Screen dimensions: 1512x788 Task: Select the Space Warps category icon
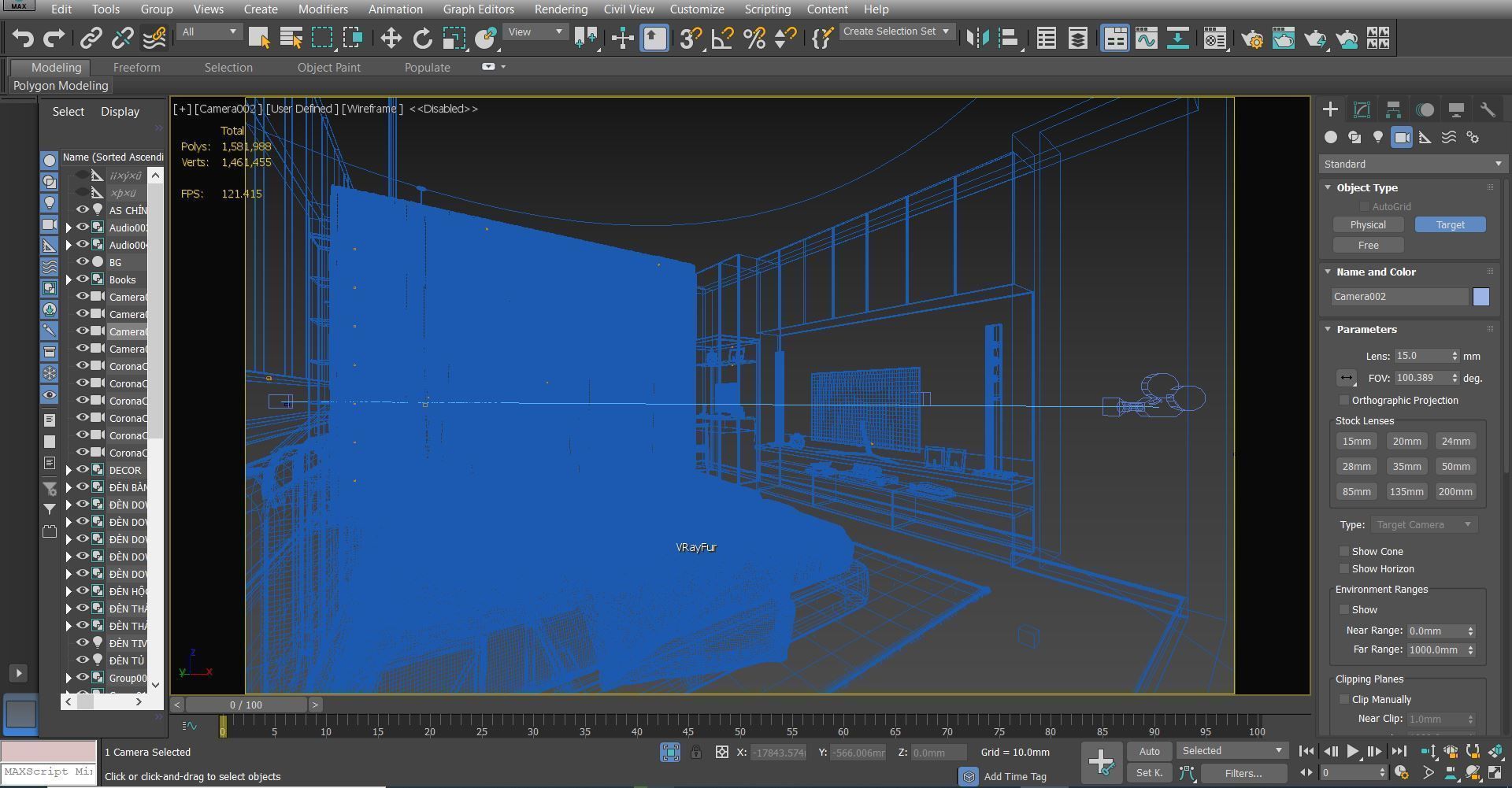(x=1449, y=137)
